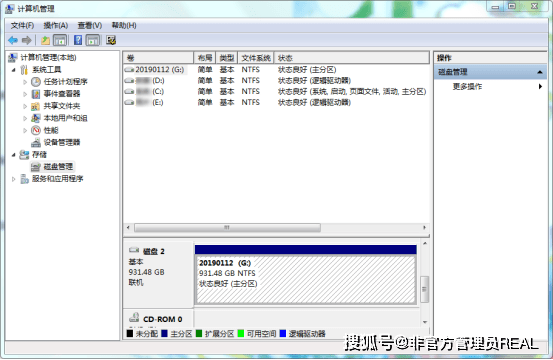Click the drive icon of volume D:
Screen dimensions: 553x360
pyautogui.click(x=129, y=81)
